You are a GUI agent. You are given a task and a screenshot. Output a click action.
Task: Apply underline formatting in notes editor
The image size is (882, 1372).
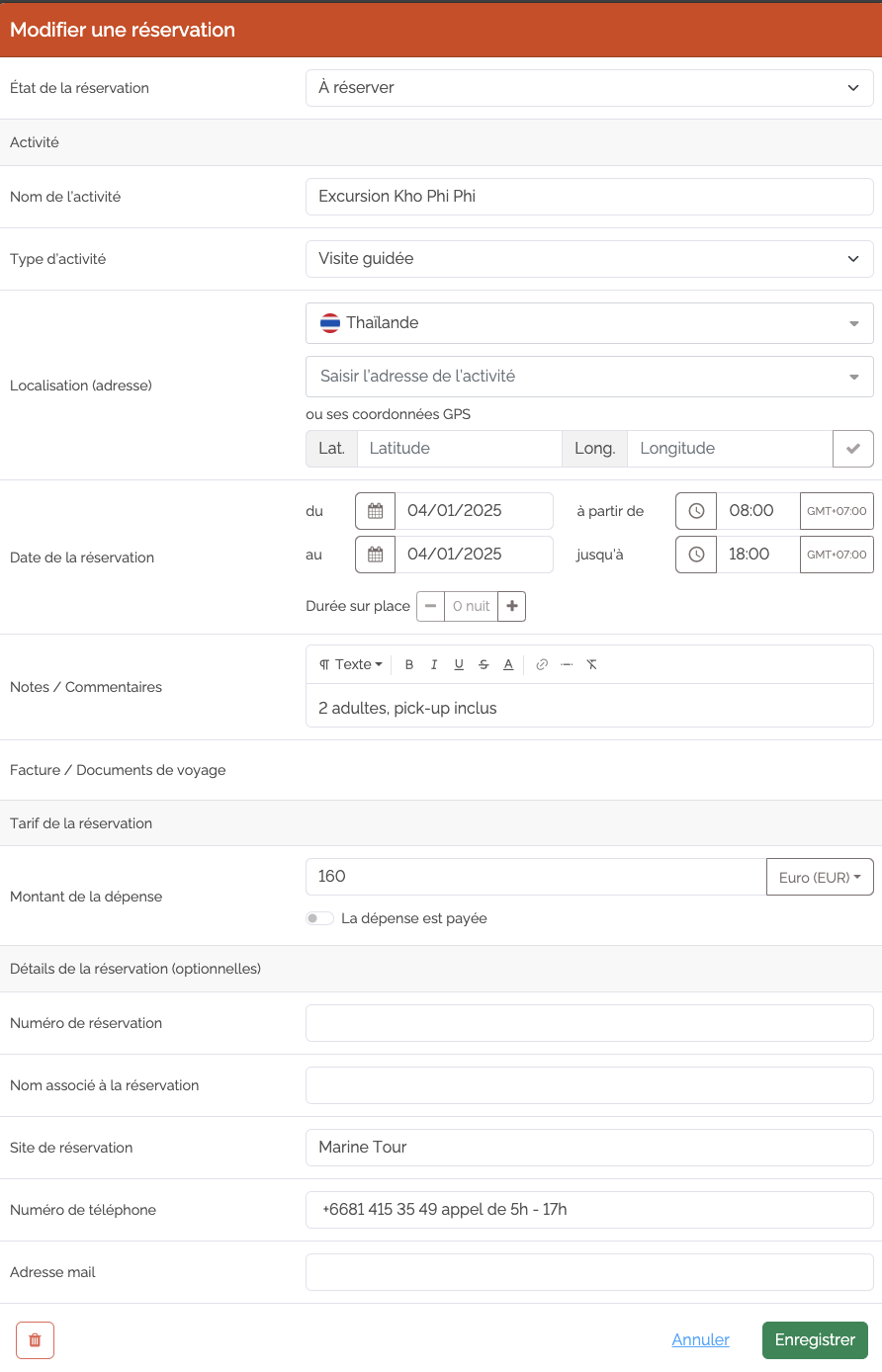point(459,664)
